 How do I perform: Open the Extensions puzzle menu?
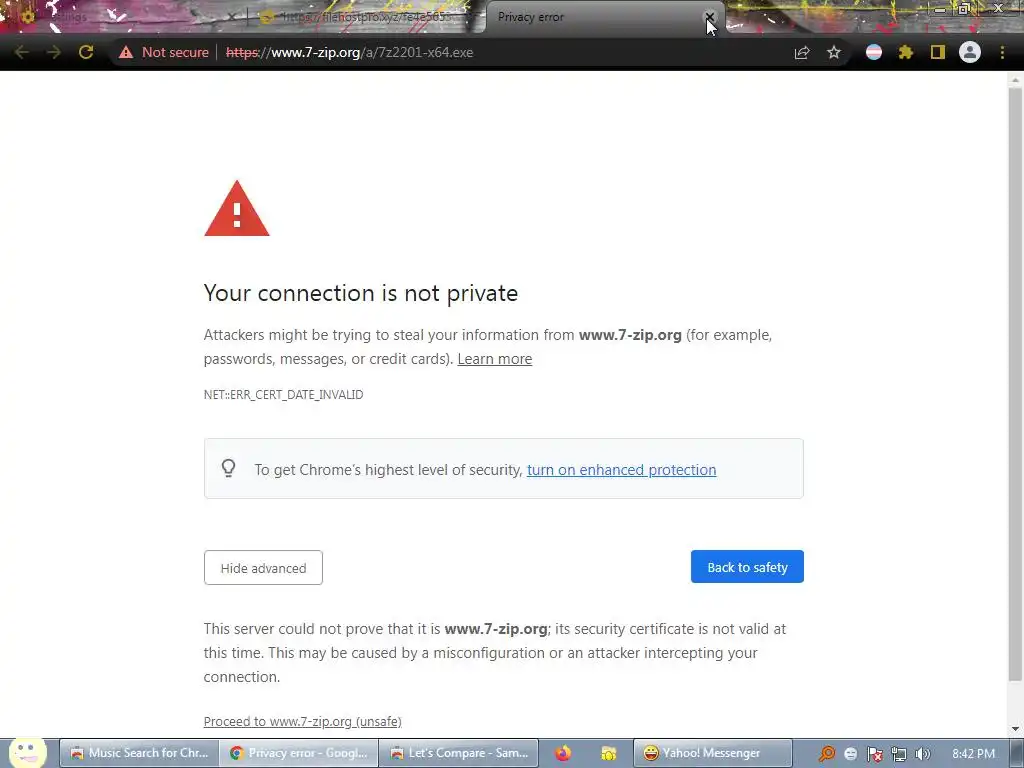(x=906, y=52)
